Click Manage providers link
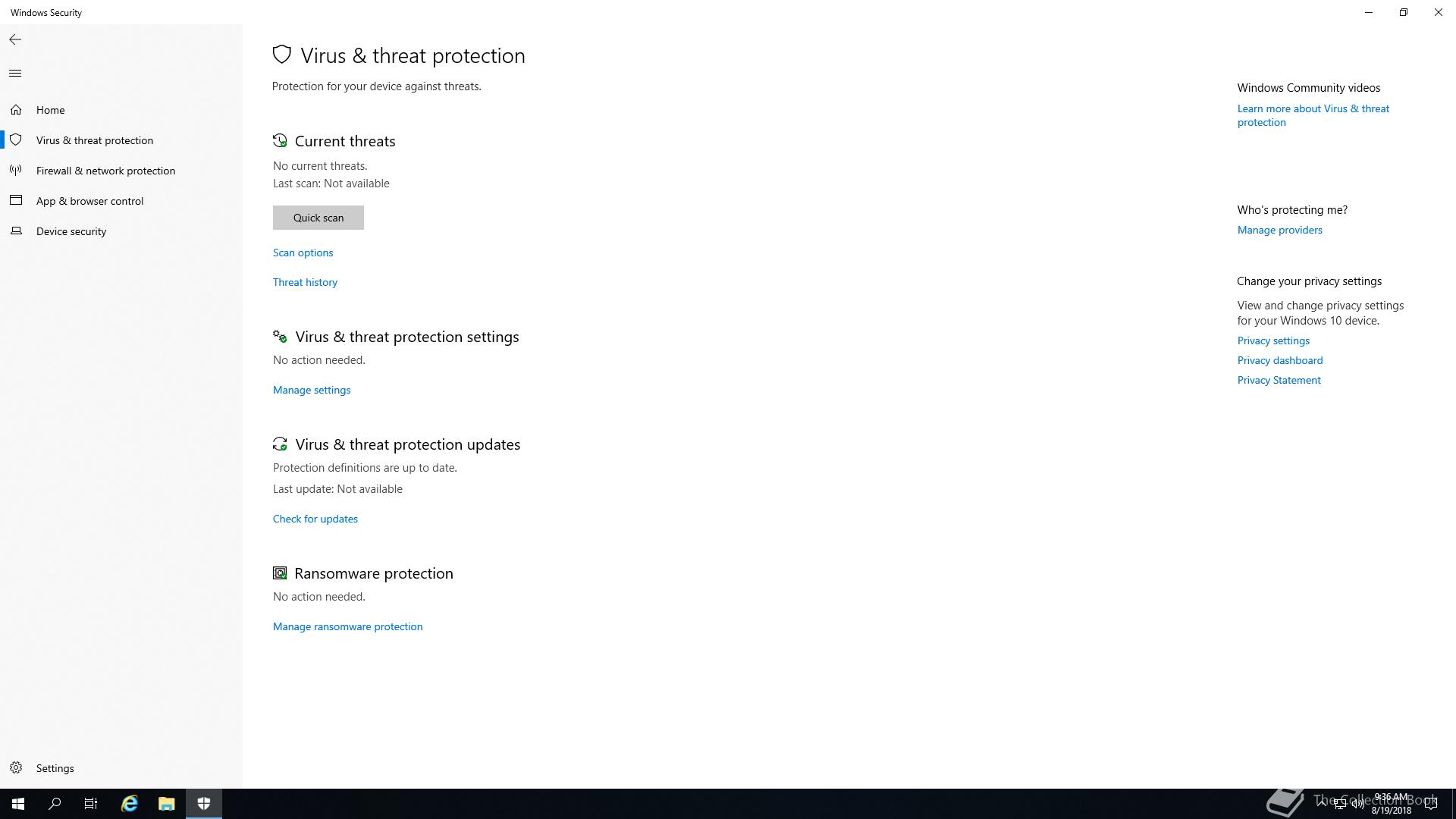1456x819 pixels. [1280, 230]
